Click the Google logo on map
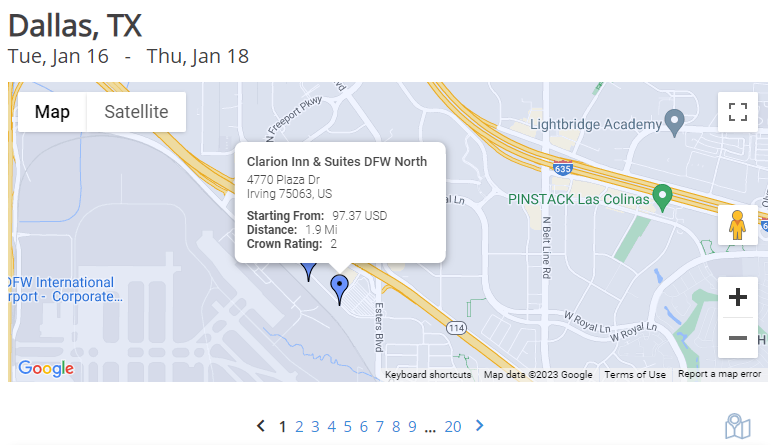The height and width of the screenshot is (445, 778). point(46,369)
